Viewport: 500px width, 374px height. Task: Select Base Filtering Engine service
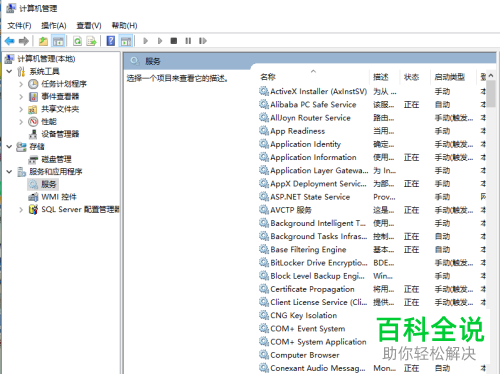(372, 250)
